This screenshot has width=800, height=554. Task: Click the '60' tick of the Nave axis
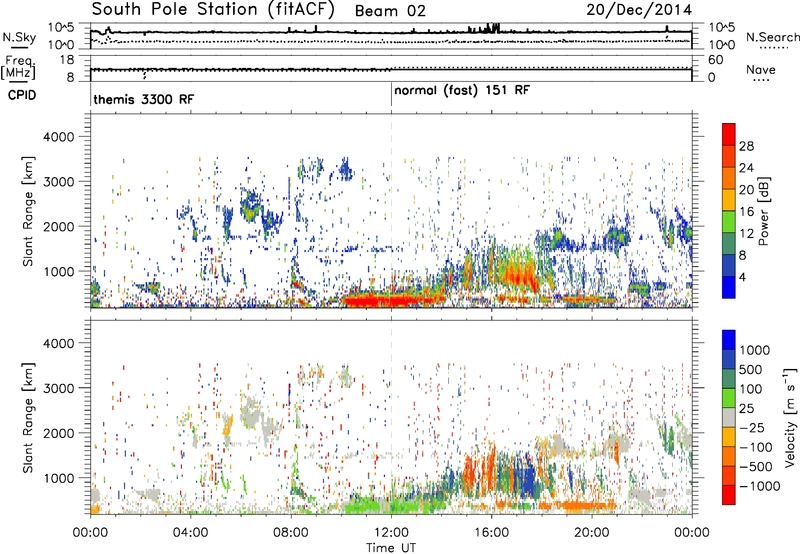(x=715, y=60)
